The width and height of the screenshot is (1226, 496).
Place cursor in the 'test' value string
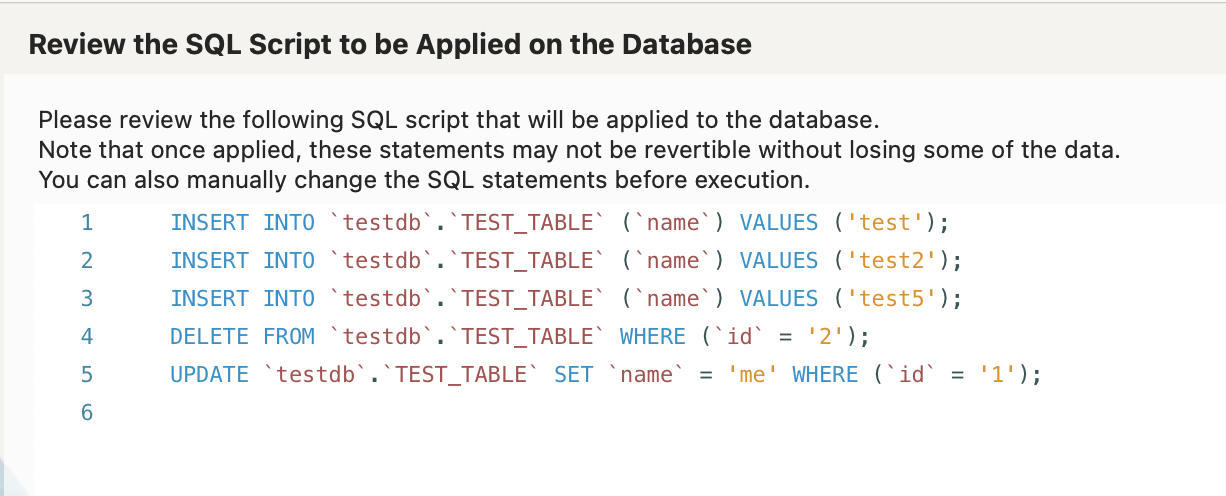pyautogui.click(x=884, y=222)
